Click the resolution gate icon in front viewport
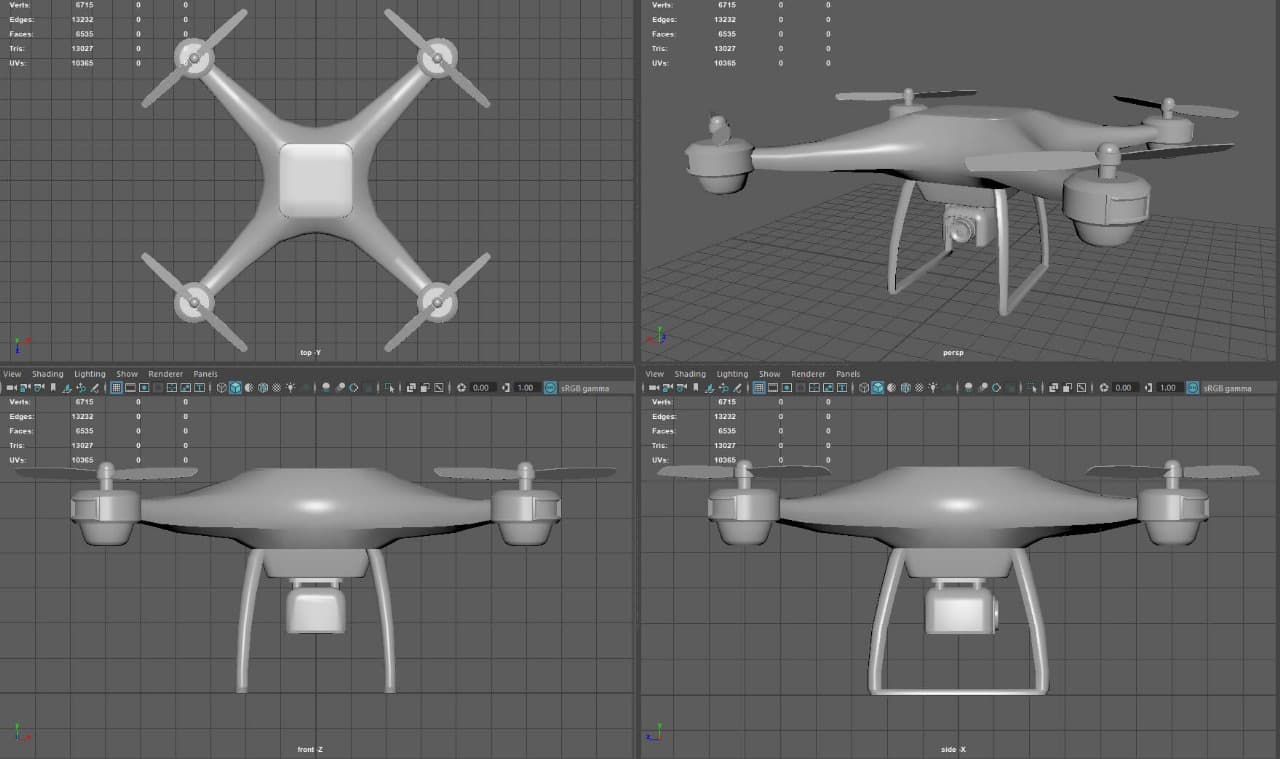Viewport: 1280px width, 759px height. [x=144, y=388]
